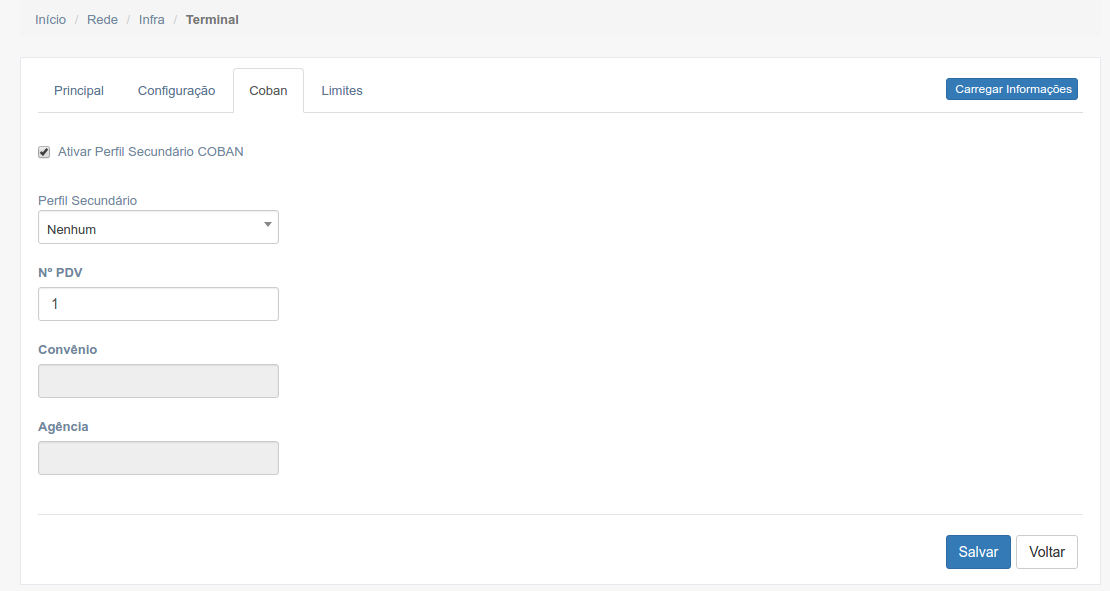The height and width of the screenshot is (591, 1110).
Task: Select the Coban tab
Action: click(x=268, y=91)
